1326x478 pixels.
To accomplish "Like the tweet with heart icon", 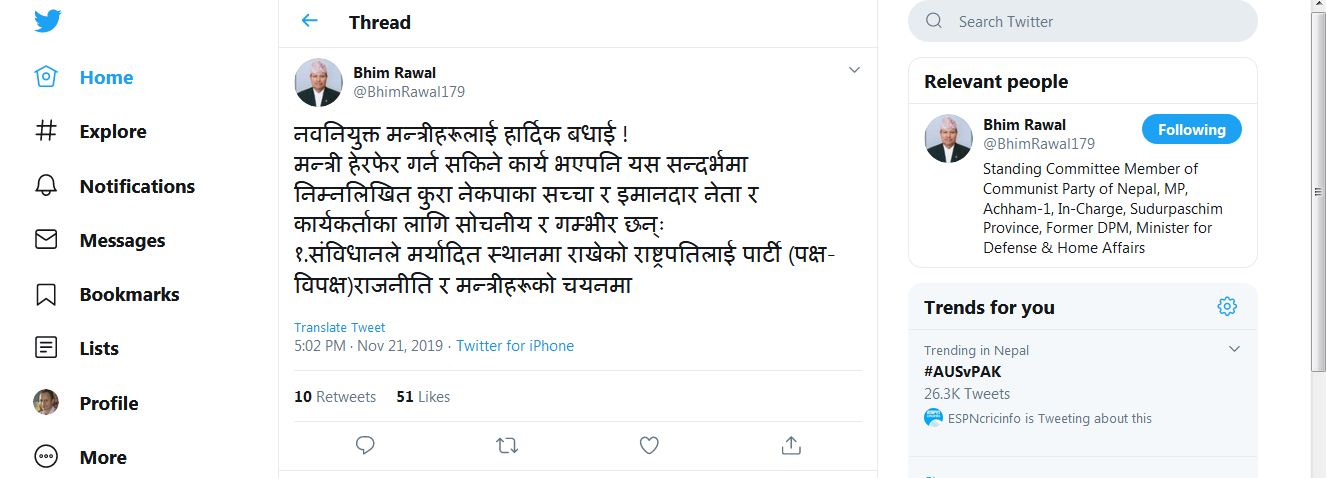I will point(649,445).
